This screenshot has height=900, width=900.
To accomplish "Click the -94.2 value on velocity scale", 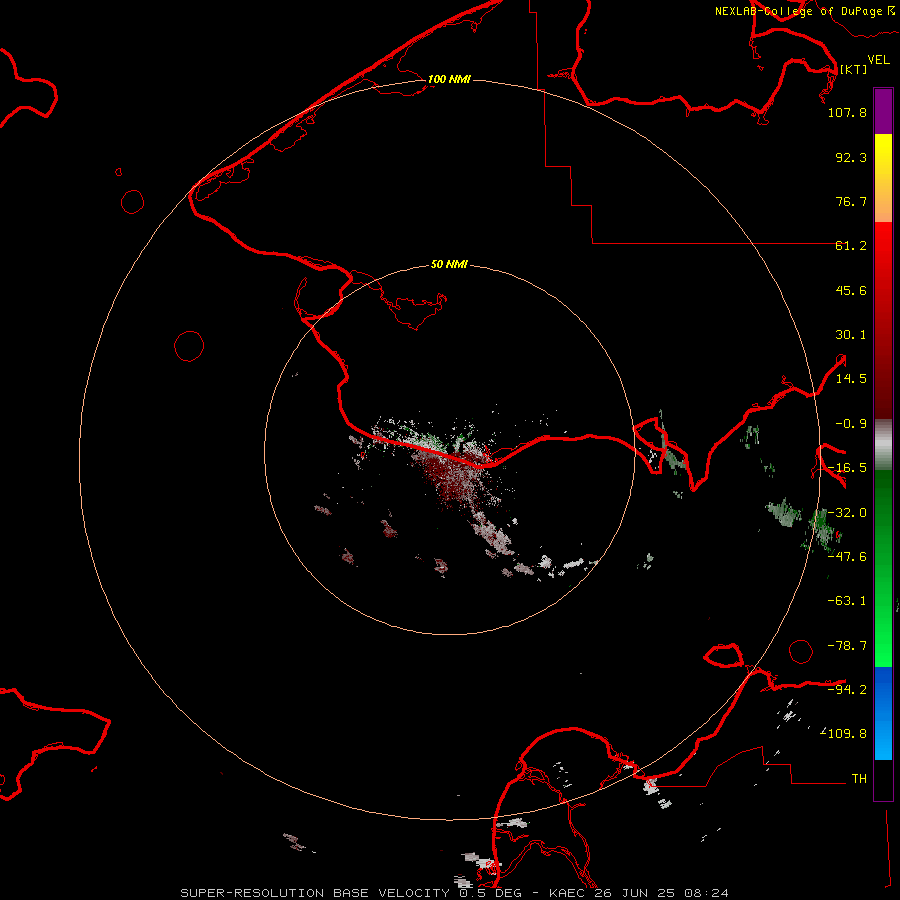I will click(847, 689).
